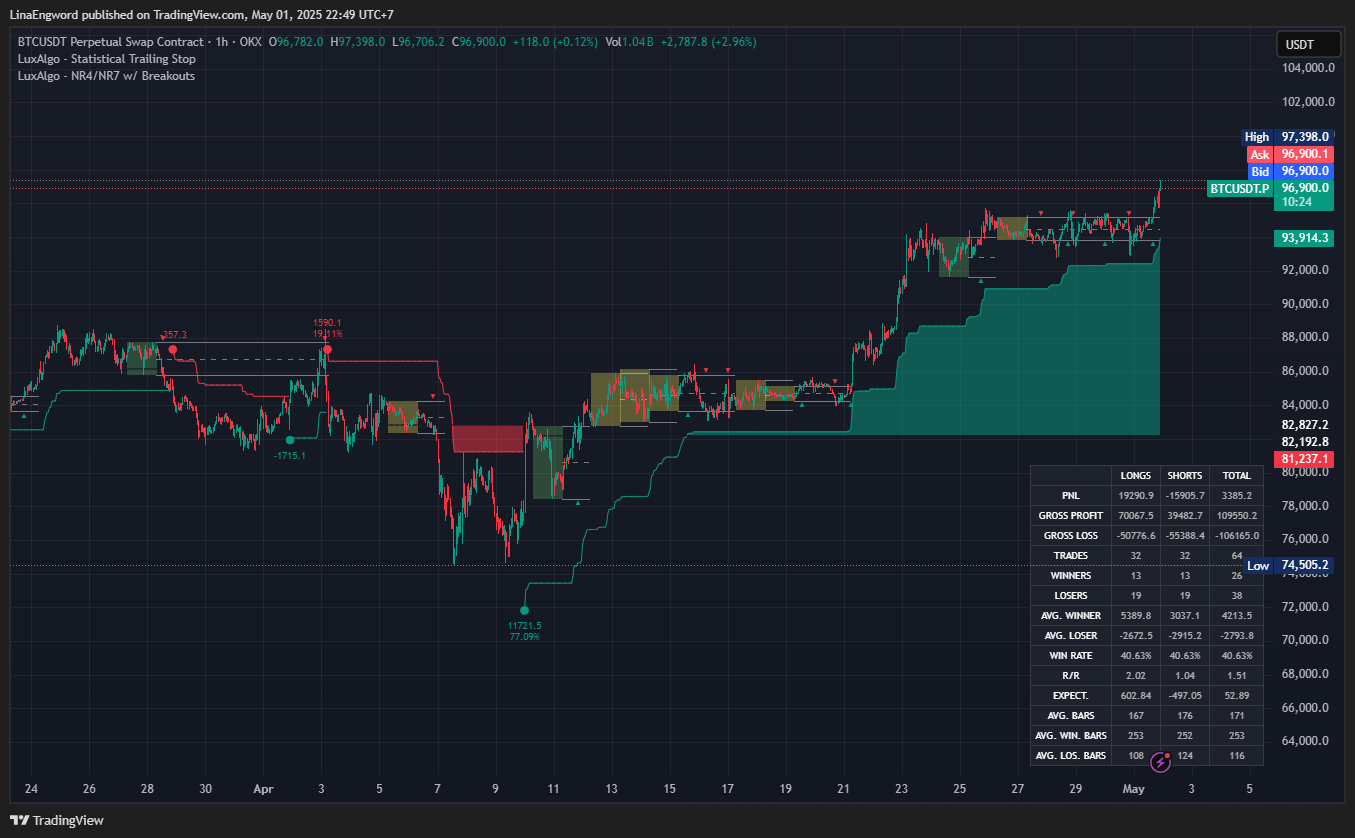Click the PNL row label
Screen dimensions: 1355x838
tap(1071, 496)
